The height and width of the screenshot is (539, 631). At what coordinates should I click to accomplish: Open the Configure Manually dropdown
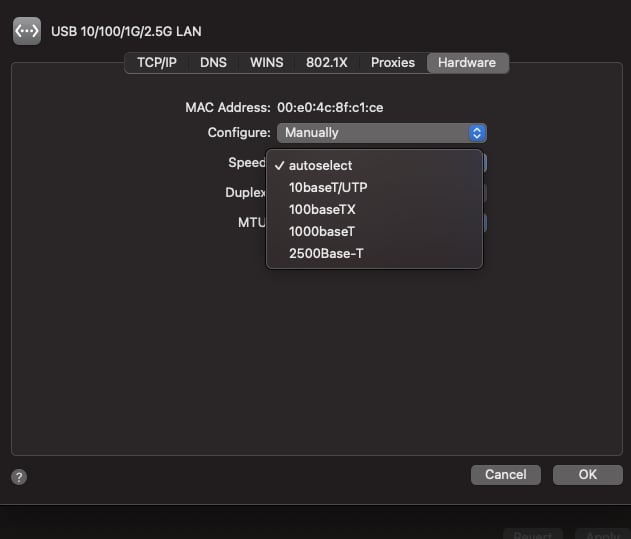(381, 133)
